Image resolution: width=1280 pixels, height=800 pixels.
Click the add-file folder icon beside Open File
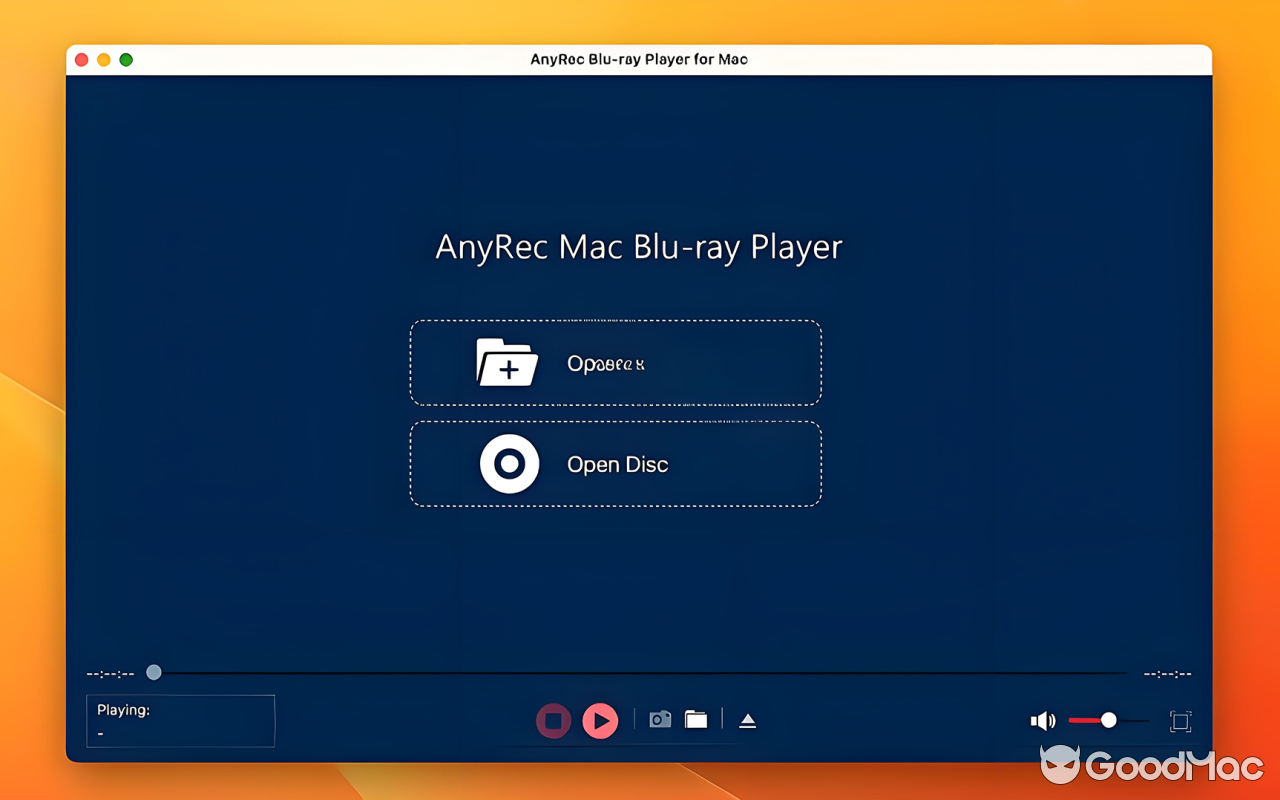(508, 363)
